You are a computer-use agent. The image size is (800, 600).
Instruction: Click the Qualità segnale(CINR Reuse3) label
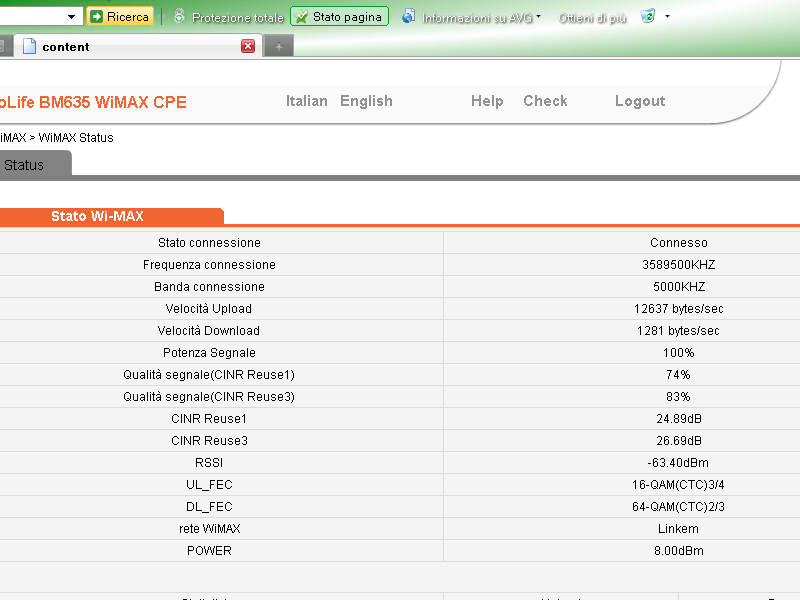(x=209, y=396)
